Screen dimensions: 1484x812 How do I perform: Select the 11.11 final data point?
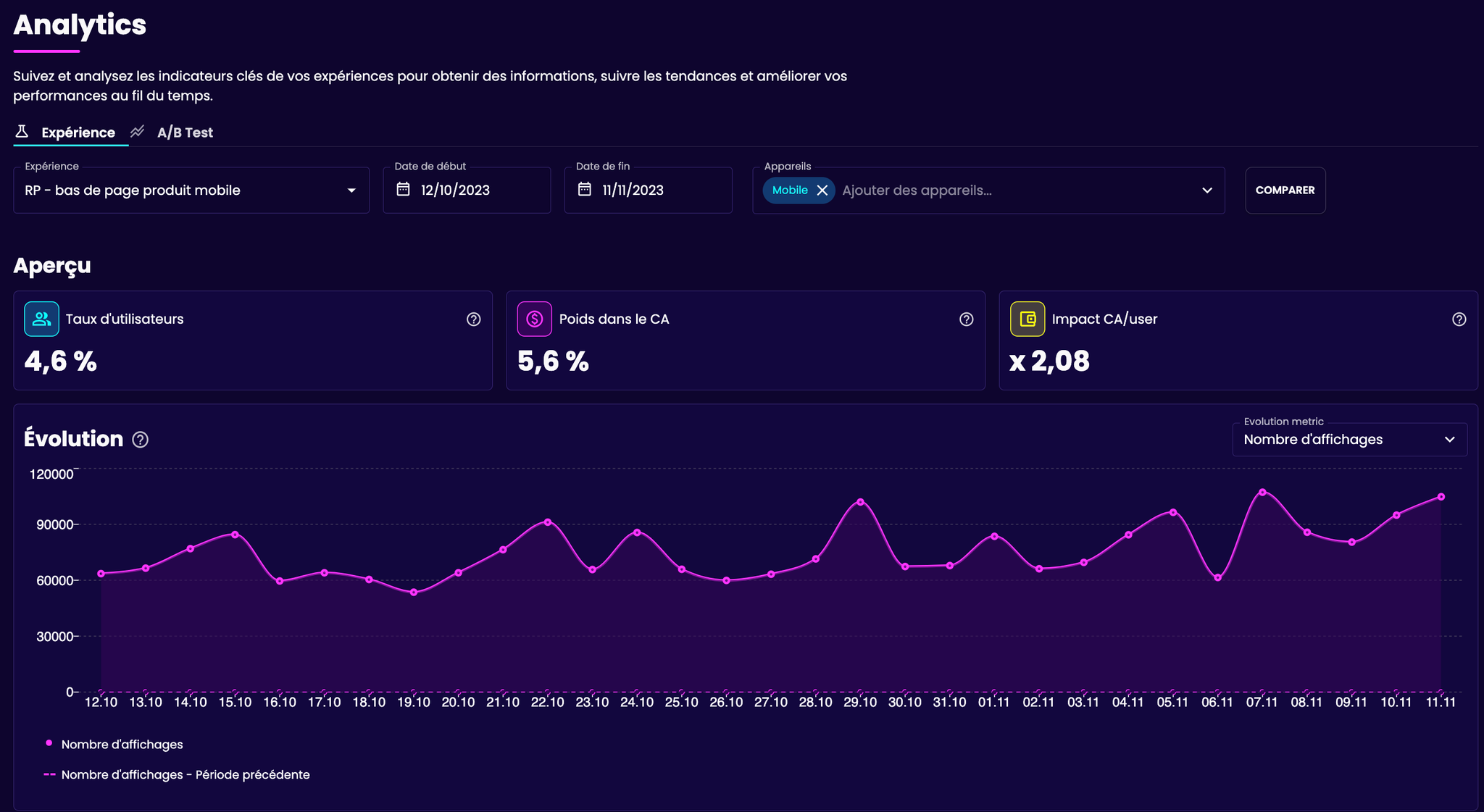pyautogui.click(x=1441, y=497)
